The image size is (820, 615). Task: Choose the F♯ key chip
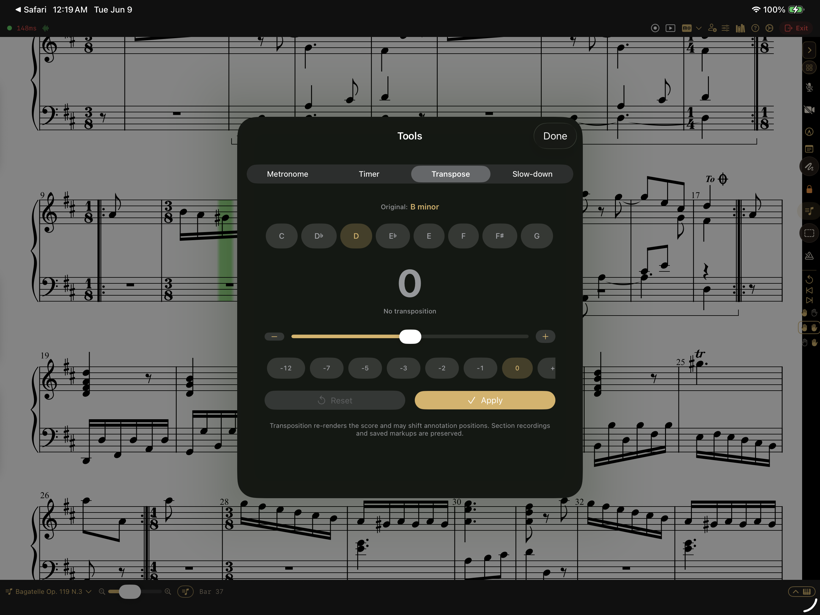(499, 236)
